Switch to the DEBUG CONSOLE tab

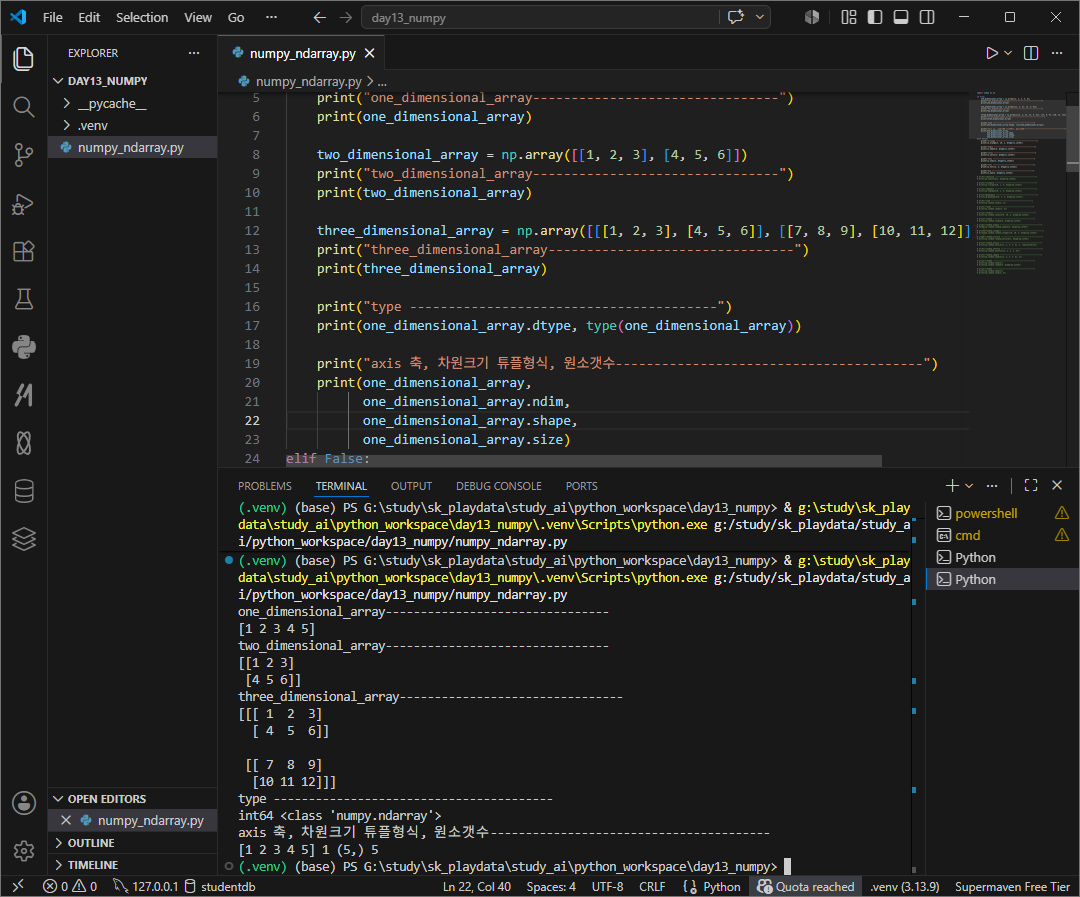499,486
